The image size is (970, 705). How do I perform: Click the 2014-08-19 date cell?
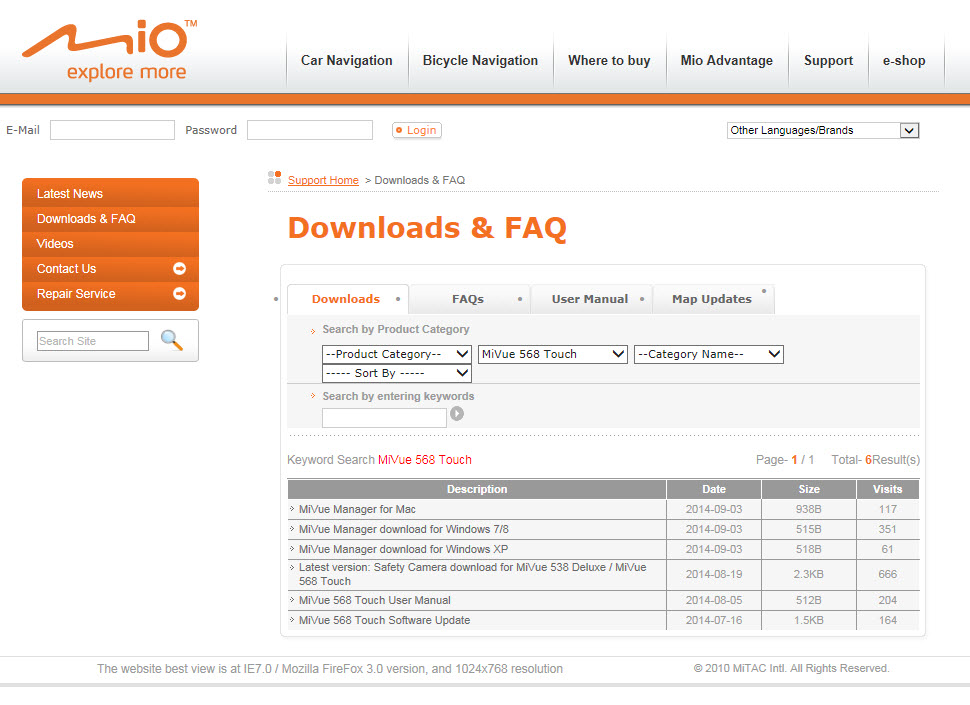714,575
